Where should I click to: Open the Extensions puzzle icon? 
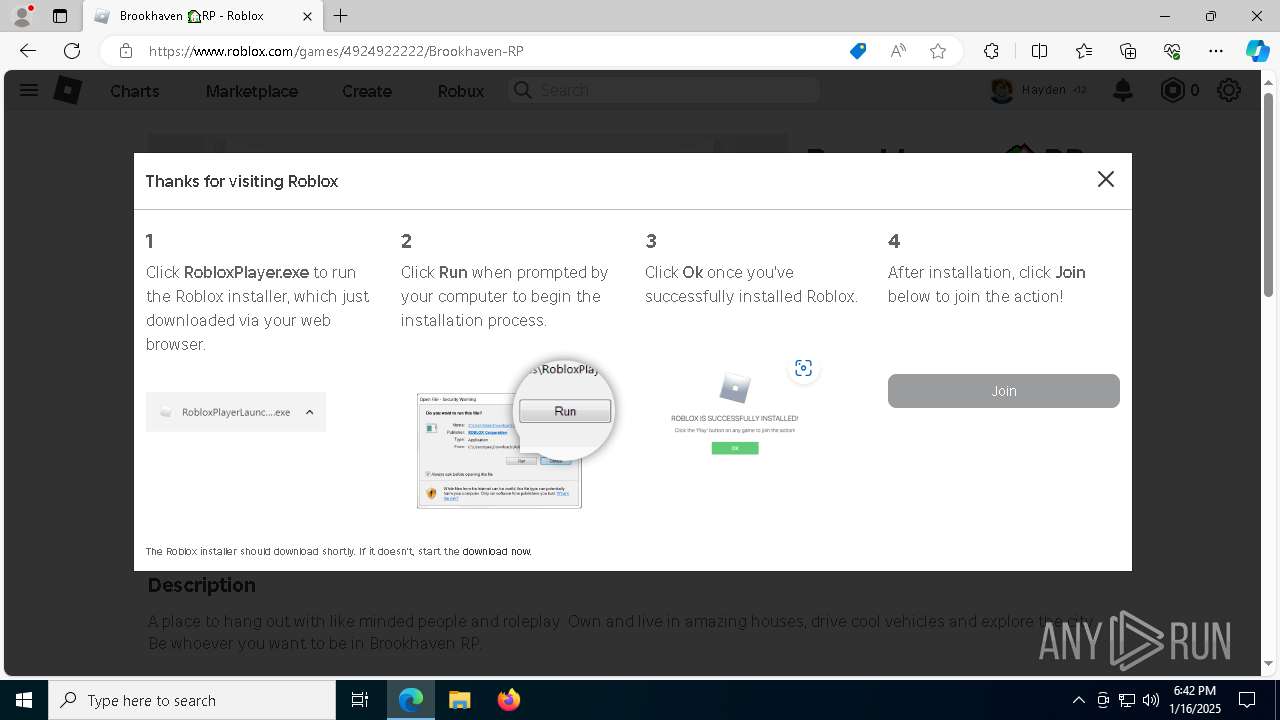pyautogui.click(x=991, y=51)
